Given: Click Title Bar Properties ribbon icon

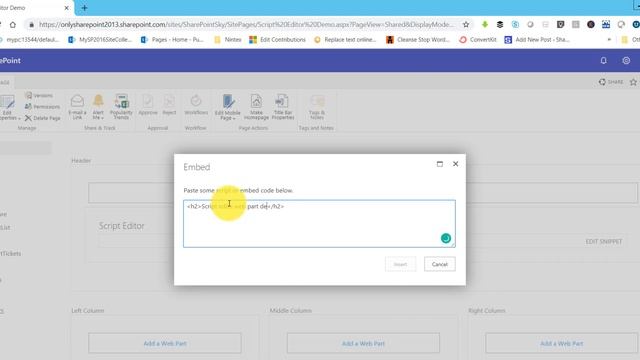Looking at the screenshot, I should coord(282,107).
